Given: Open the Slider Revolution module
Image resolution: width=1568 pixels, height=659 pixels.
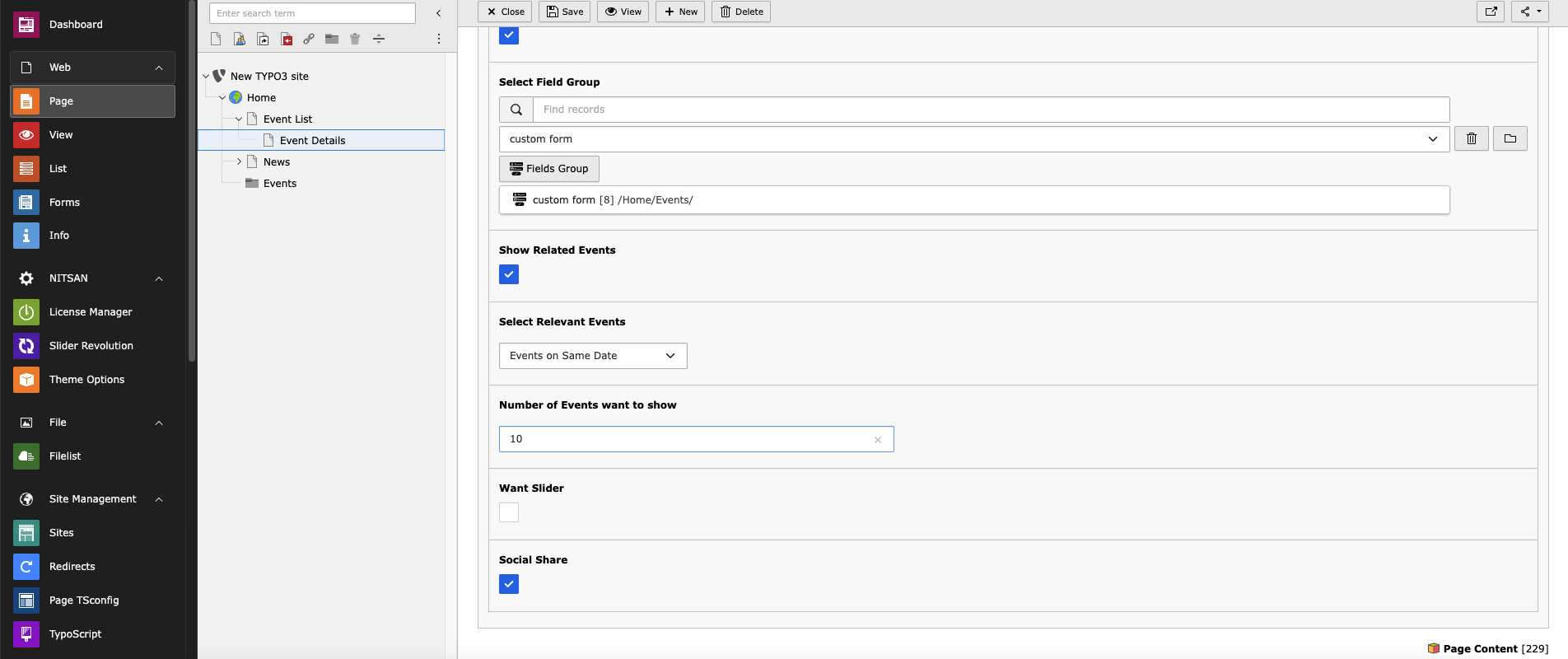Looking at the screenshot, I should point(92,346).
